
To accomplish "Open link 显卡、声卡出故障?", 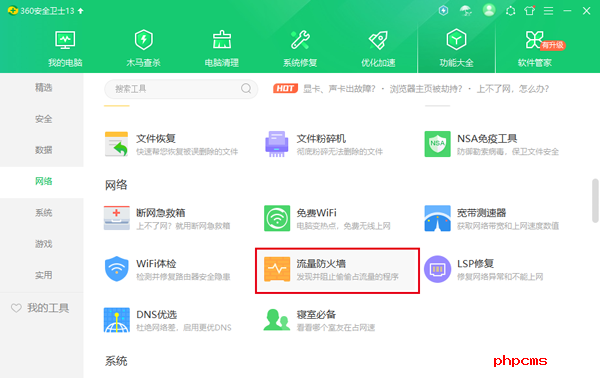I will tap(339, 89).
